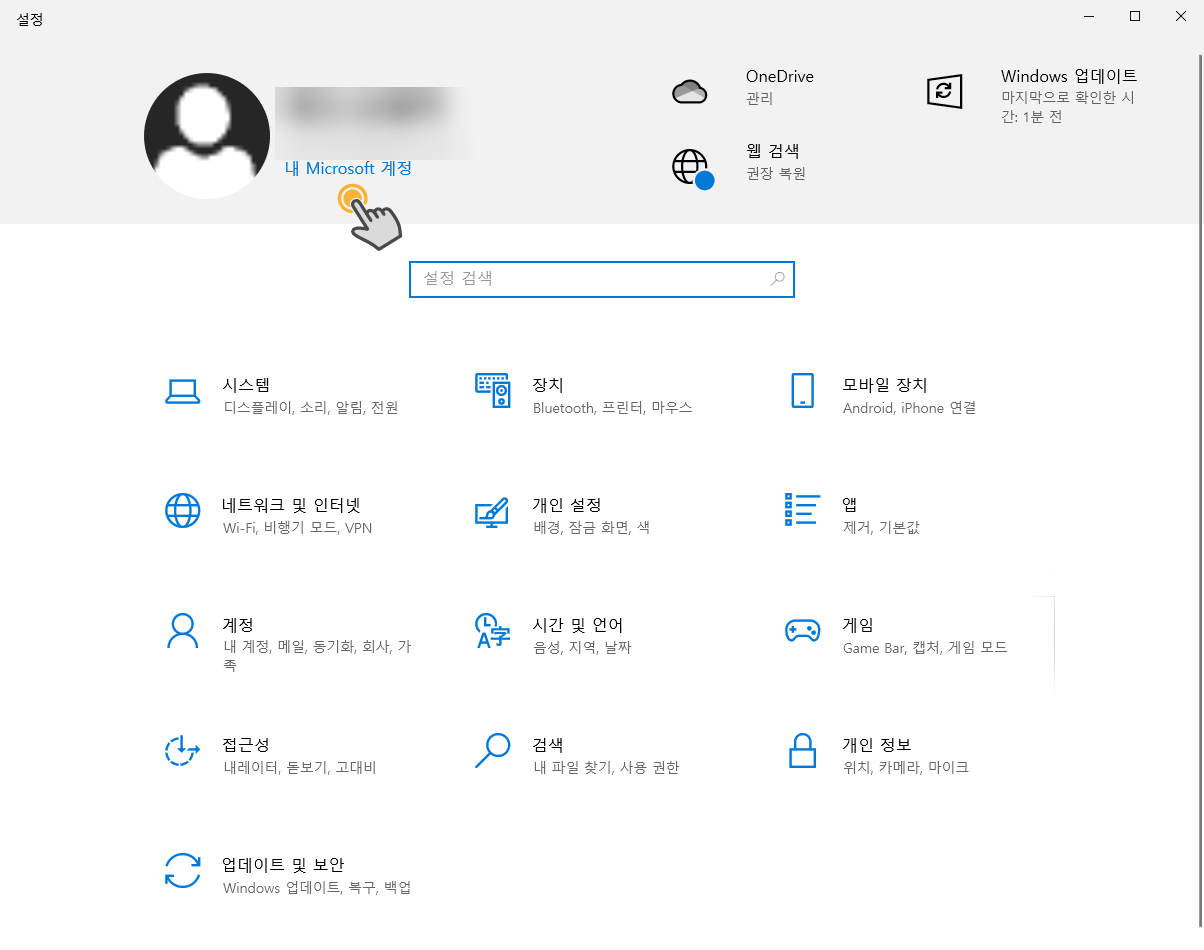This screenshot has height=950, width=1204.
Task: Go to 개인 정보 settings
Action: (877, 745)
